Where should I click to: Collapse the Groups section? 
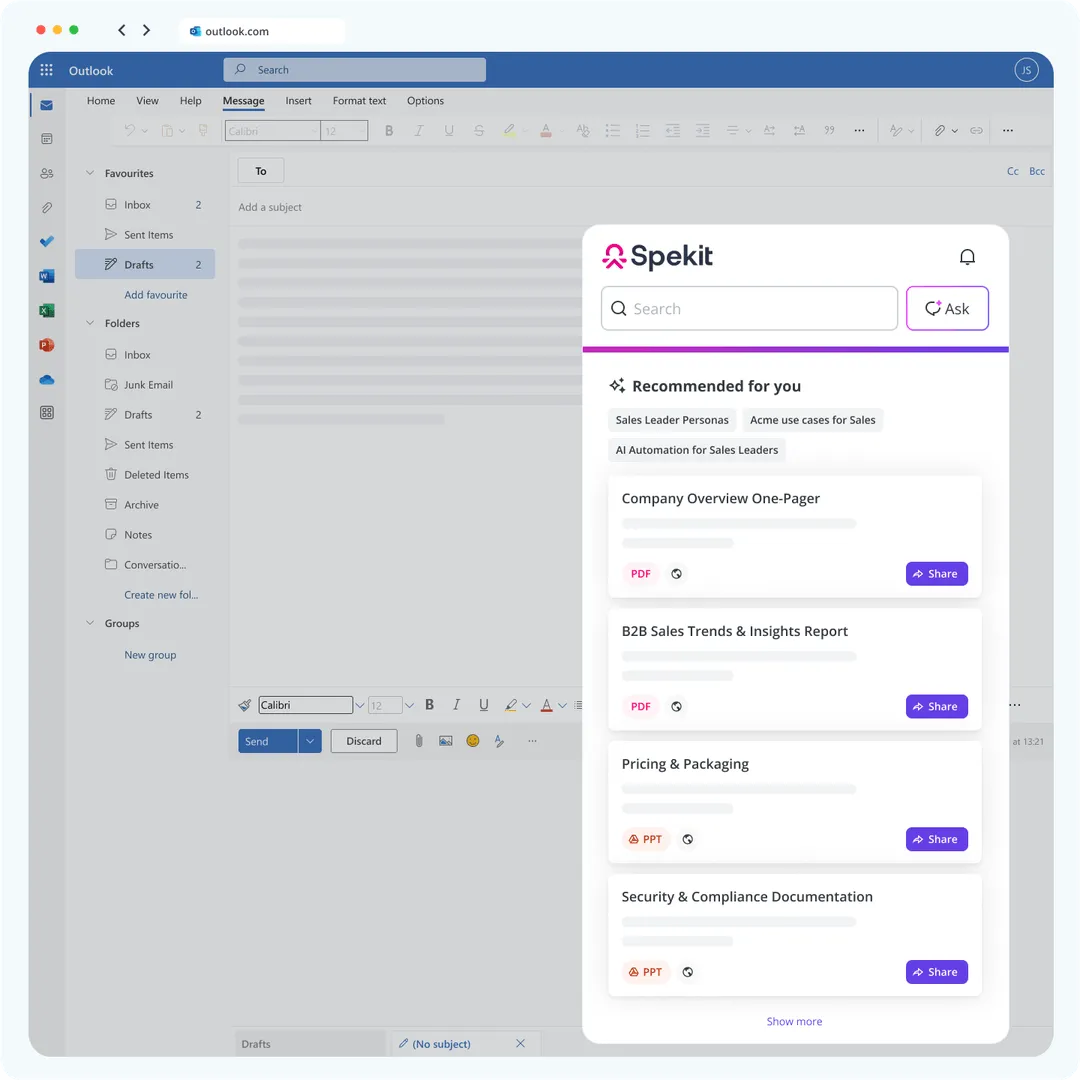[x=90, y=623]
